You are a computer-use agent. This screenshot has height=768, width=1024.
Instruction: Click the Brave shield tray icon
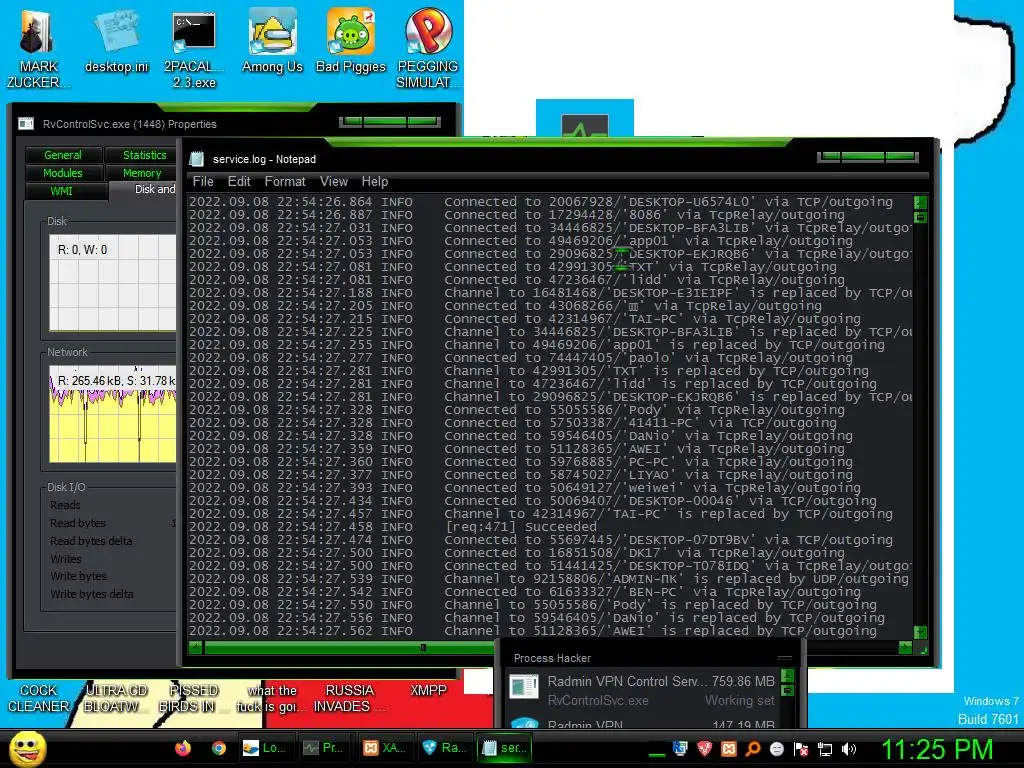point(704,749)
